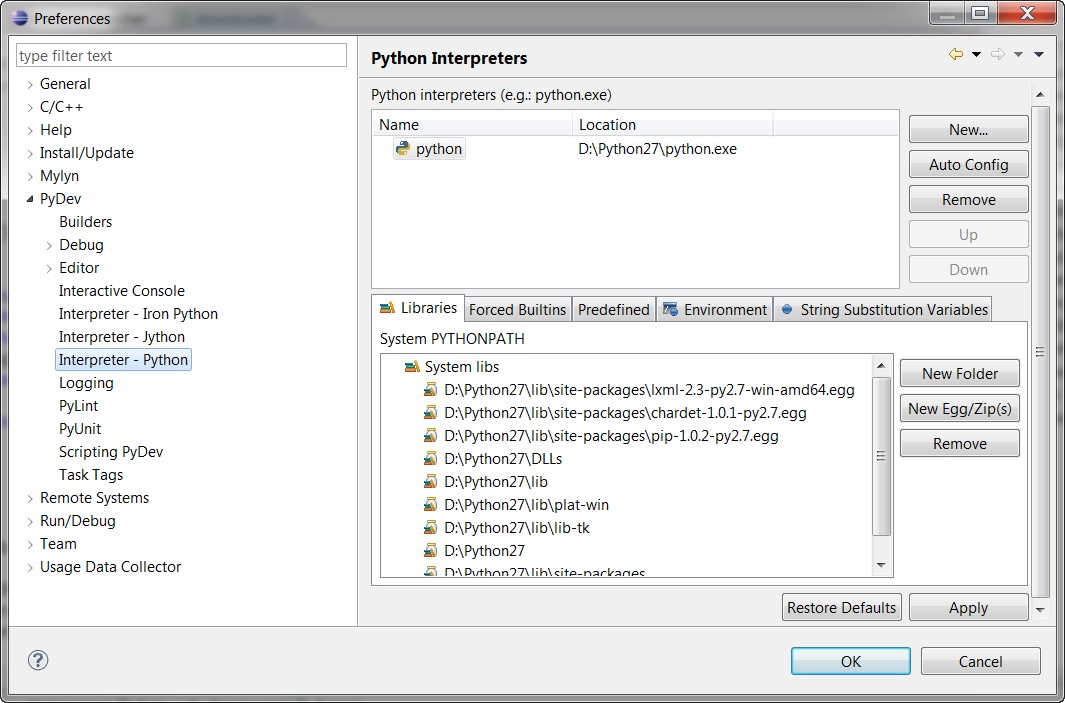Viewport: 1065px width, 703px height.
Task: Click the Eclipse logo in the title bar
Action: click(x=20, y=18)
